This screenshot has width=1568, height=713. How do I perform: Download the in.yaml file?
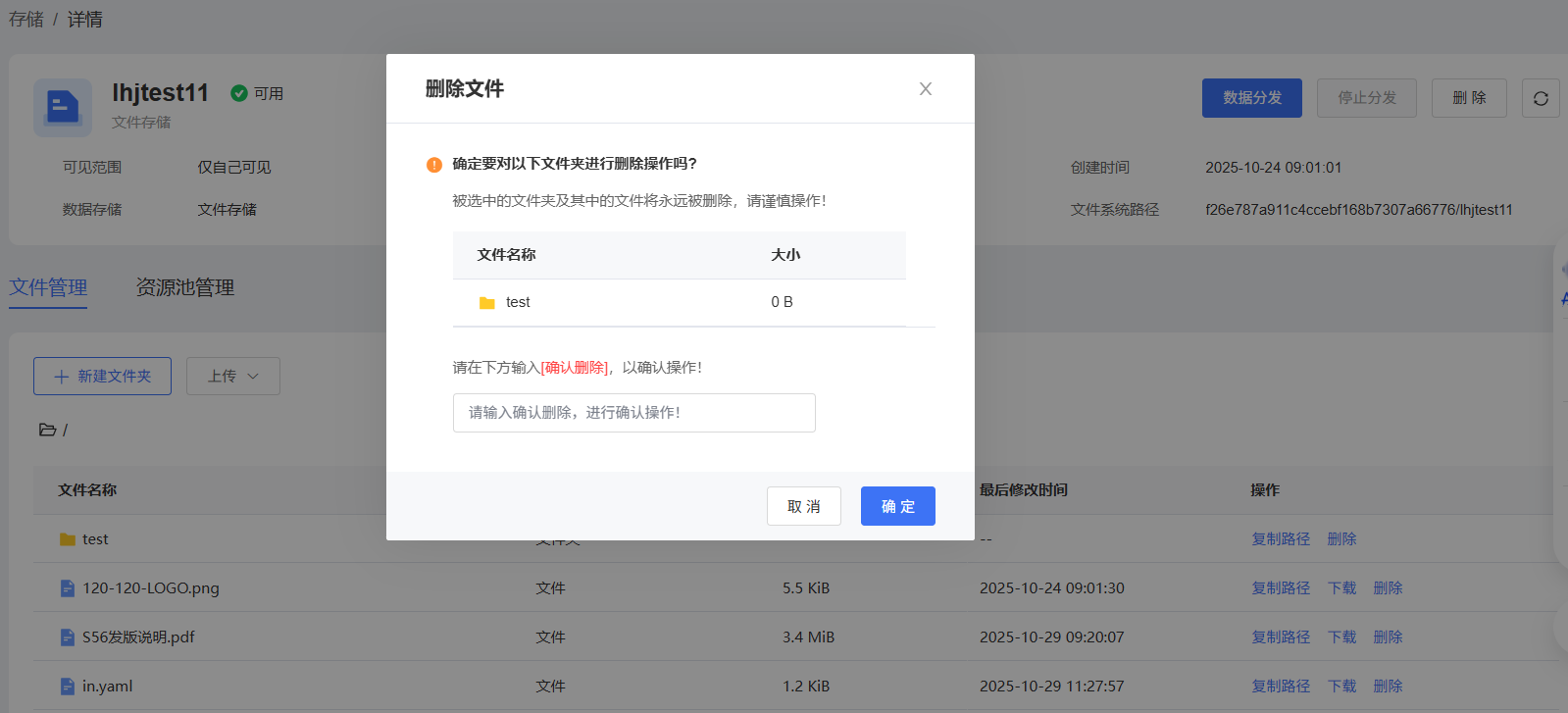[1341, 687]
